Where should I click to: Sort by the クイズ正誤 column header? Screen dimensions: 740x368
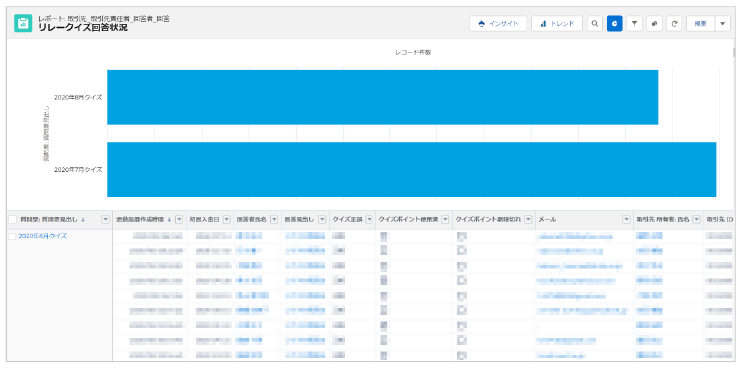[347, 219]
